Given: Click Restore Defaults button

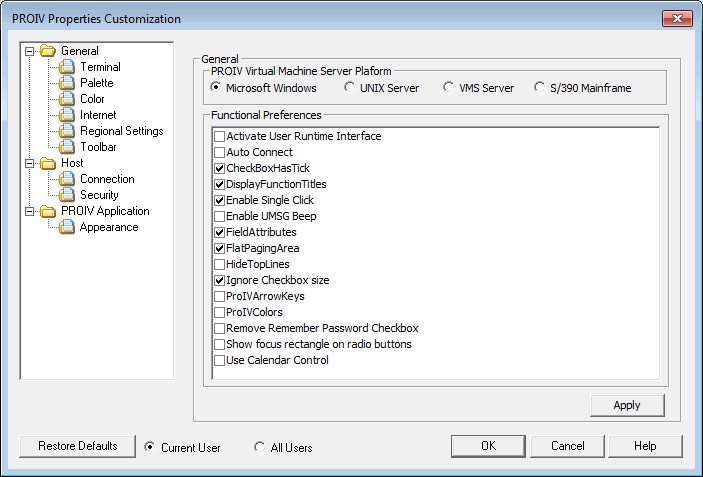Looking at the screenshot, I should point(78,446).
